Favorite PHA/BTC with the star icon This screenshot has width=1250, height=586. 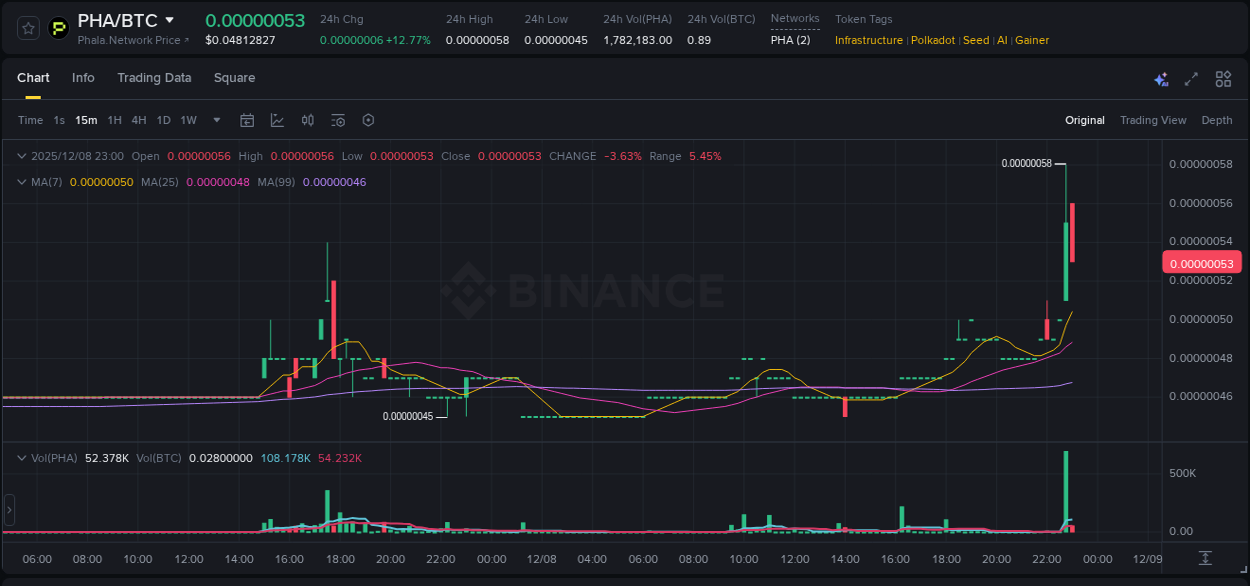pyautogui.click(x=26, y=27)
